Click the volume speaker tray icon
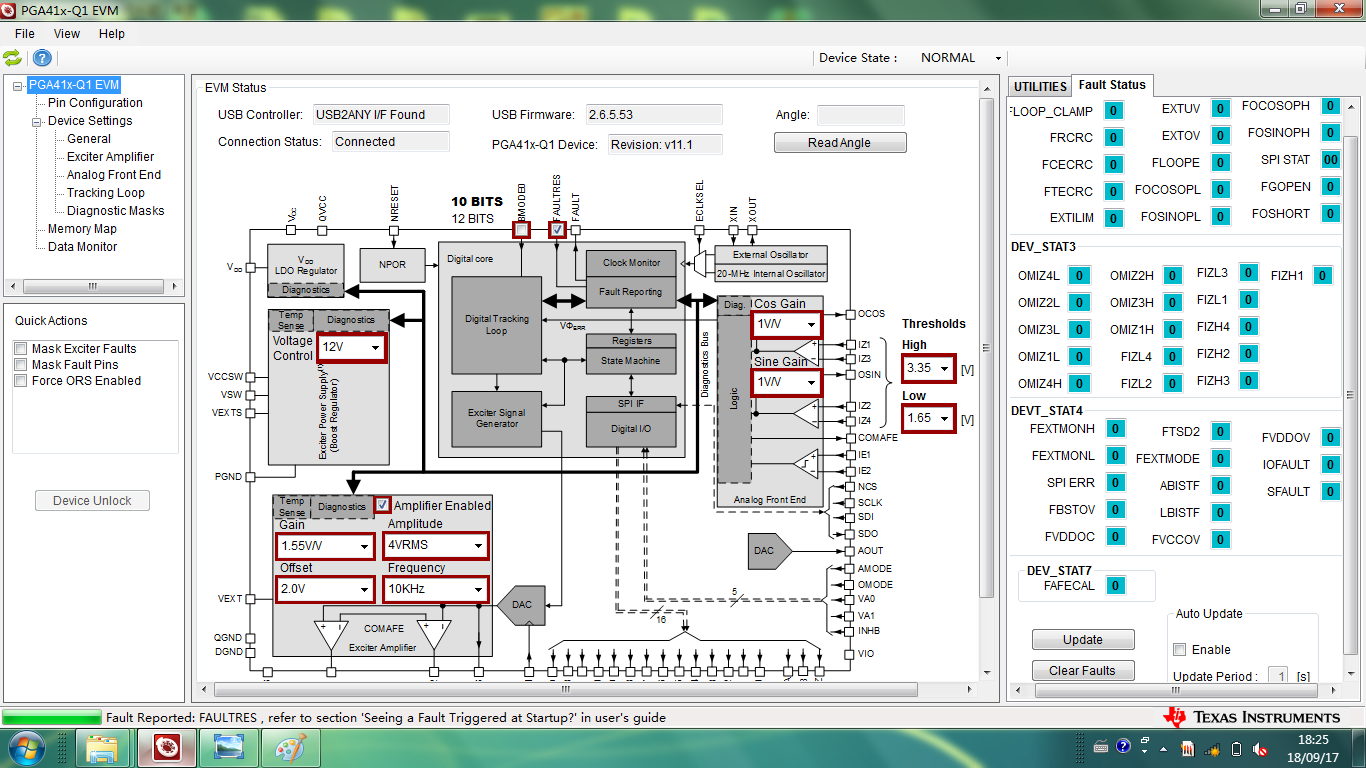 click(x=1260, y=748)
